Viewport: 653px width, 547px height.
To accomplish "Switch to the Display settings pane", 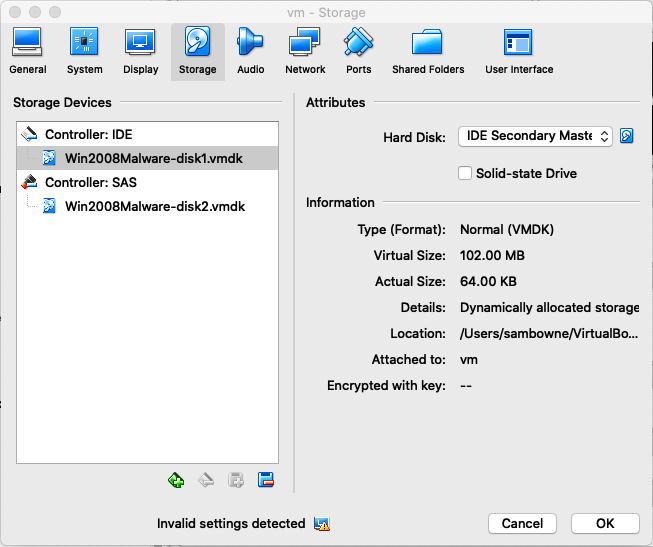I will (x=140, y=51).
